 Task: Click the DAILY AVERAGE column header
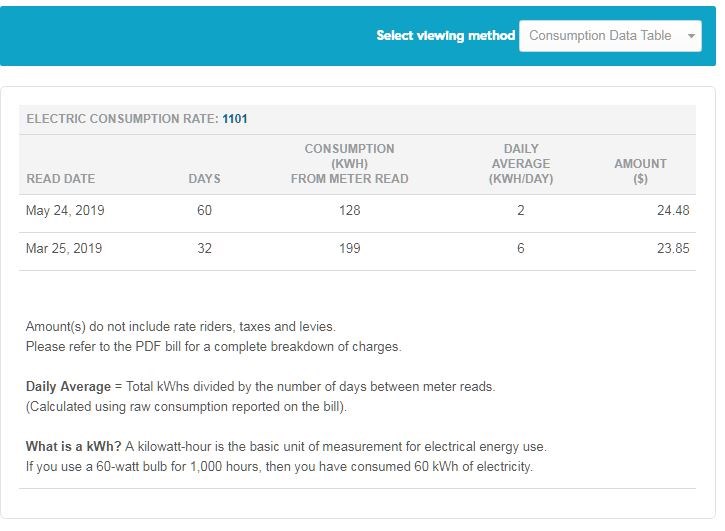pos(520,164)
